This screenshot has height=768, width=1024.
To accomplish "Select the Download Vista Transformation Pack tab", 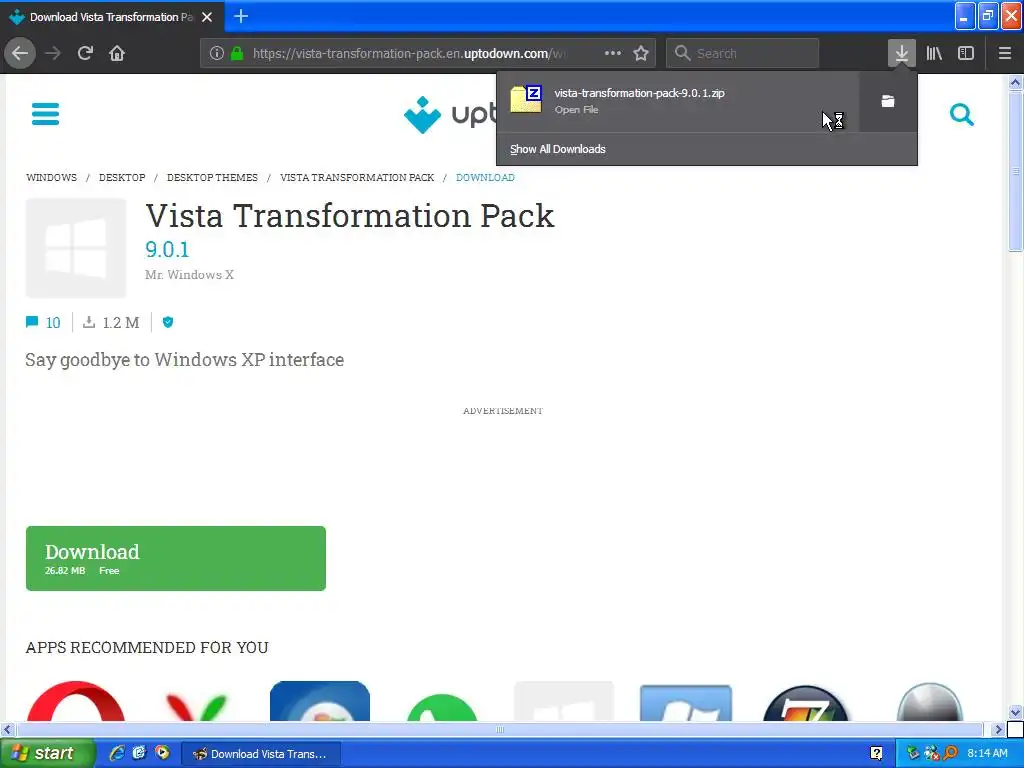I will pyautogui.click(x=112, y=16).
